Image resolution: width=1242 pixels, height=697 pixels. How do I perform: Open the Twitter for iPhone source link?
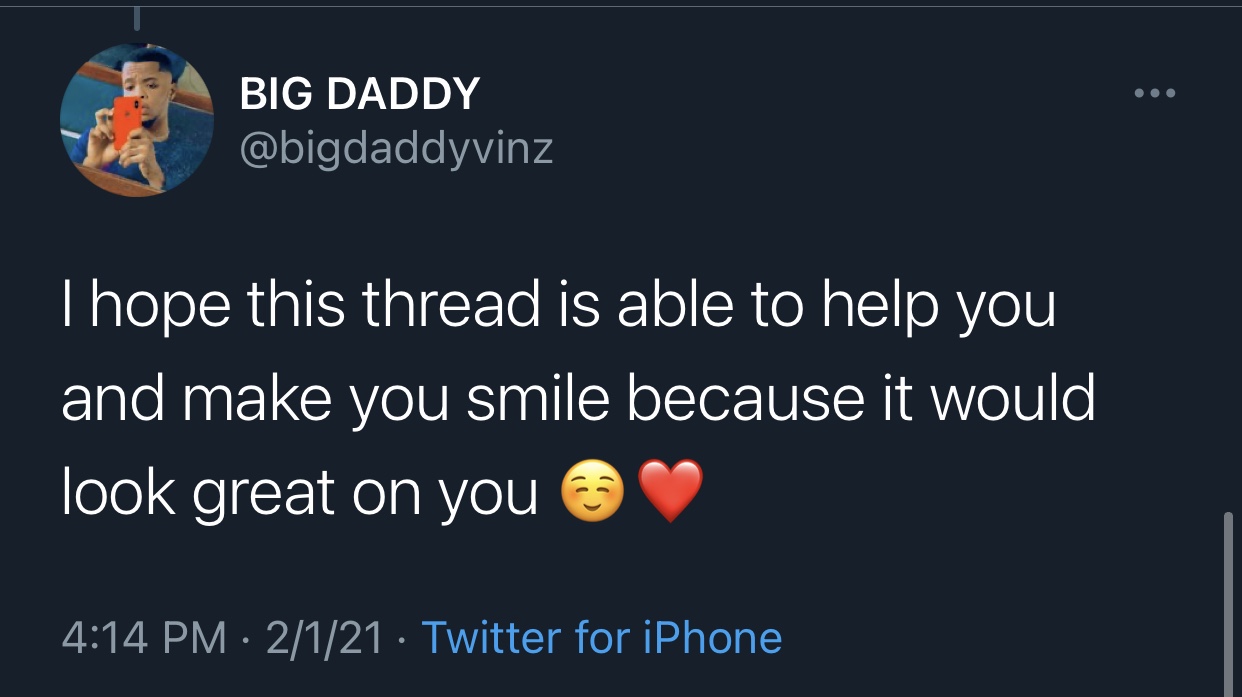pyautogui.click(x=602, y=637)
